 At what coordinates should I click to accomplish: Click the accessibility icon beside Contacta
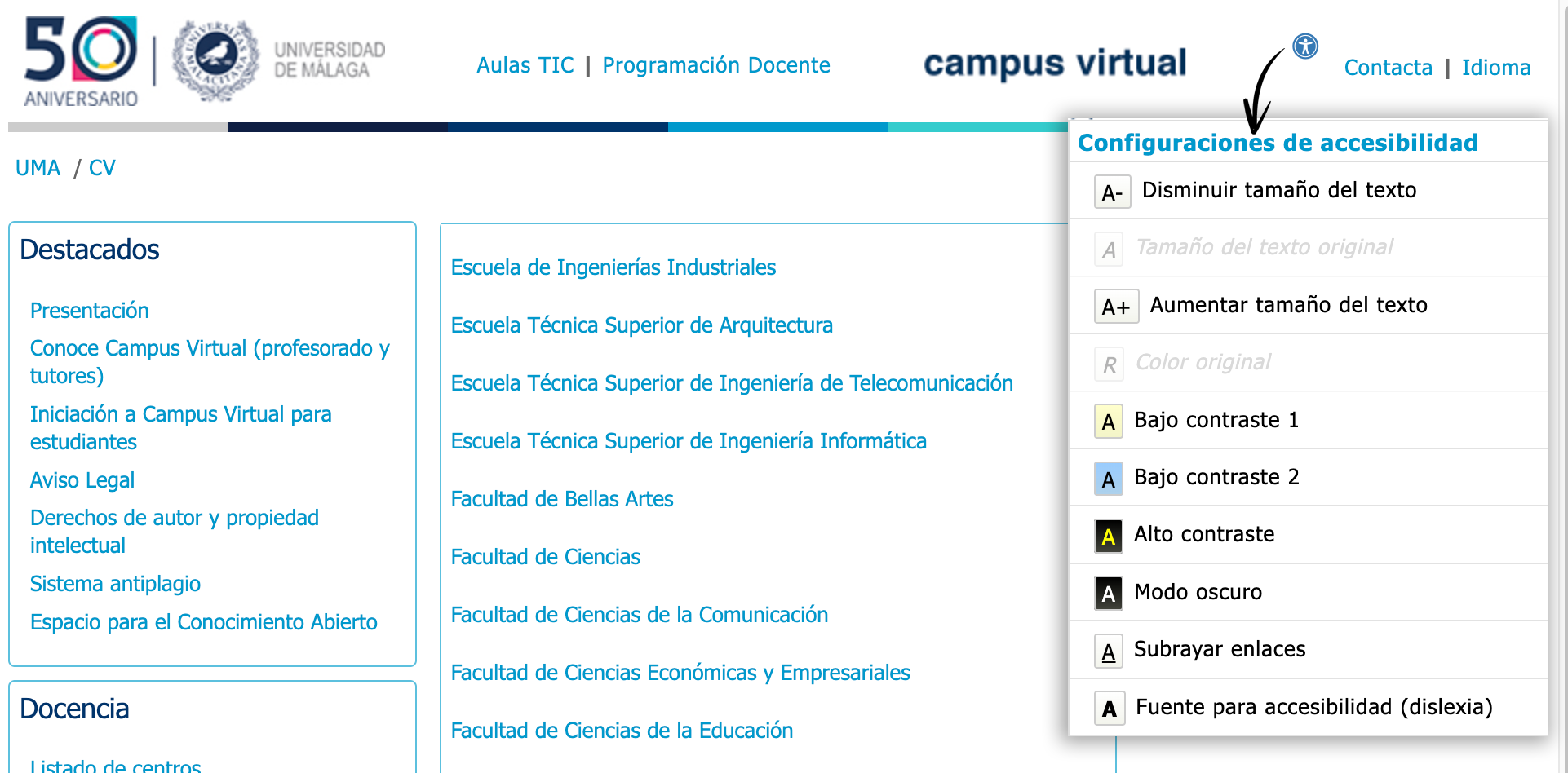click(1305, 46)
